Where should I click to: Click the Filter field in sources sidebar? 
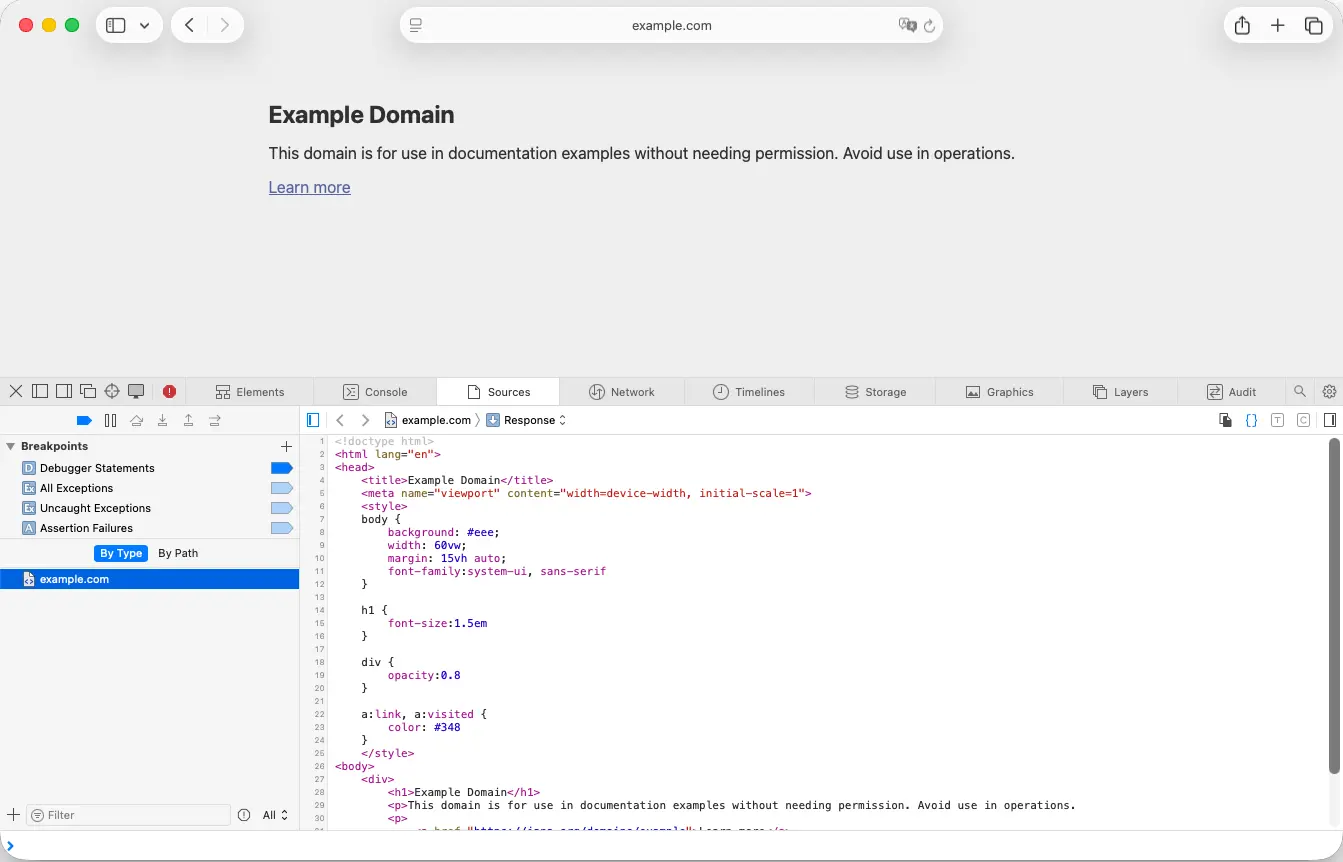click(130, 815)
